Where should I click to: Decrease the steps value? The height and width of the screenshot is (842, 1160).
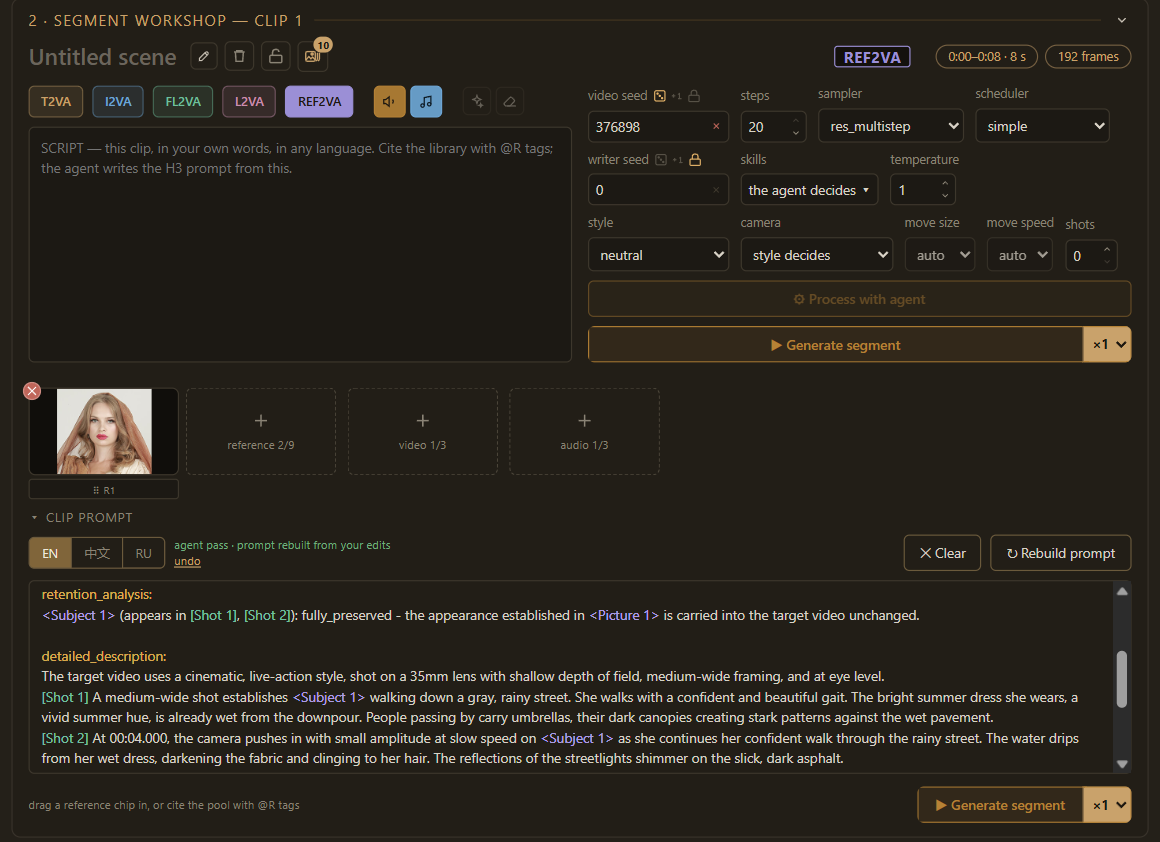pyautogui.click(x=796, y=133)
